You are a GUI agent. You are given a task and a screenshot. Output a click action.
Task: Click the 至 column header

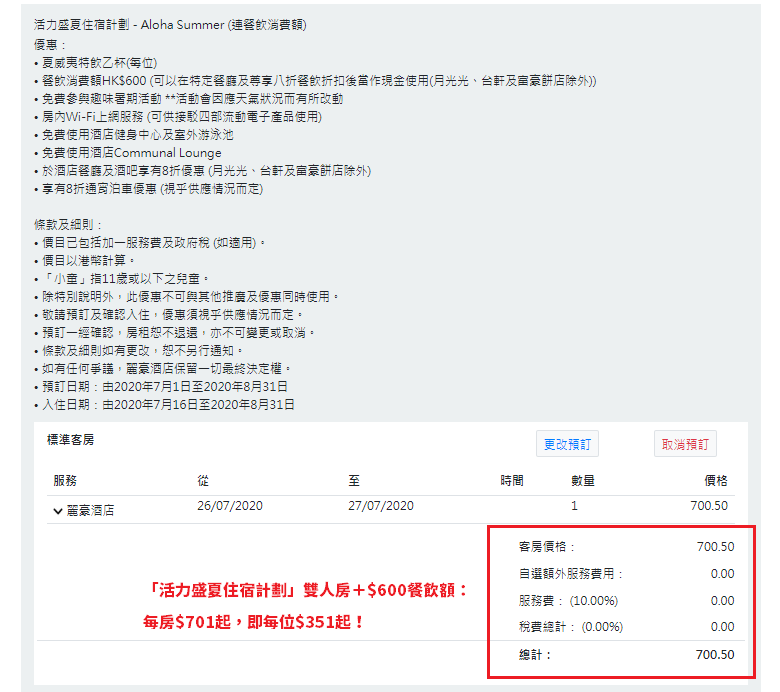click(x=354, y=481)
